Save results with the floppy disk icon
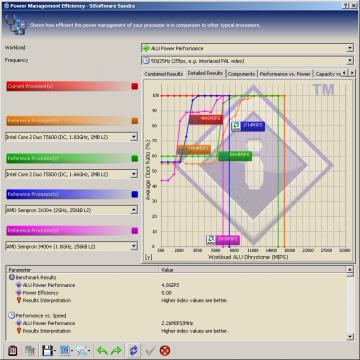Viewport: 360px width, 360px height. [x=47, y=351]
